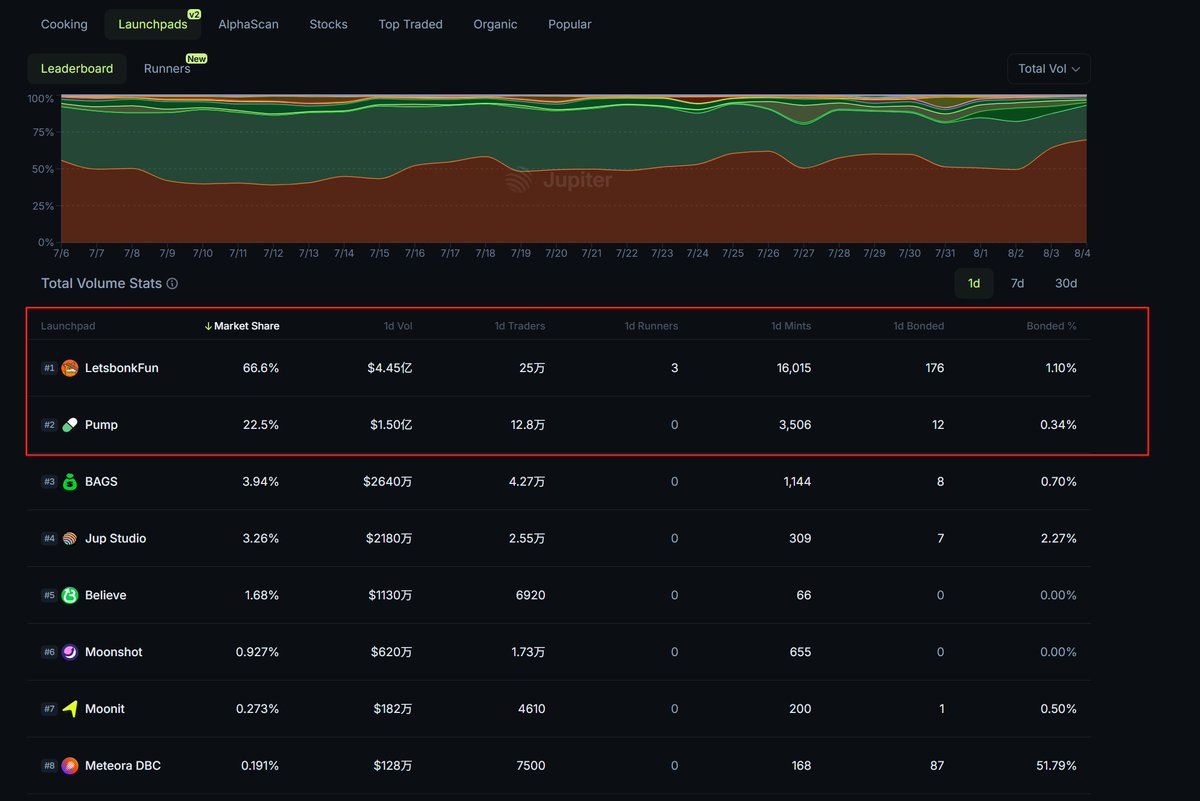Open the Meteora DBC launchpad name
1200x801 pixels.
coord(123,766)
